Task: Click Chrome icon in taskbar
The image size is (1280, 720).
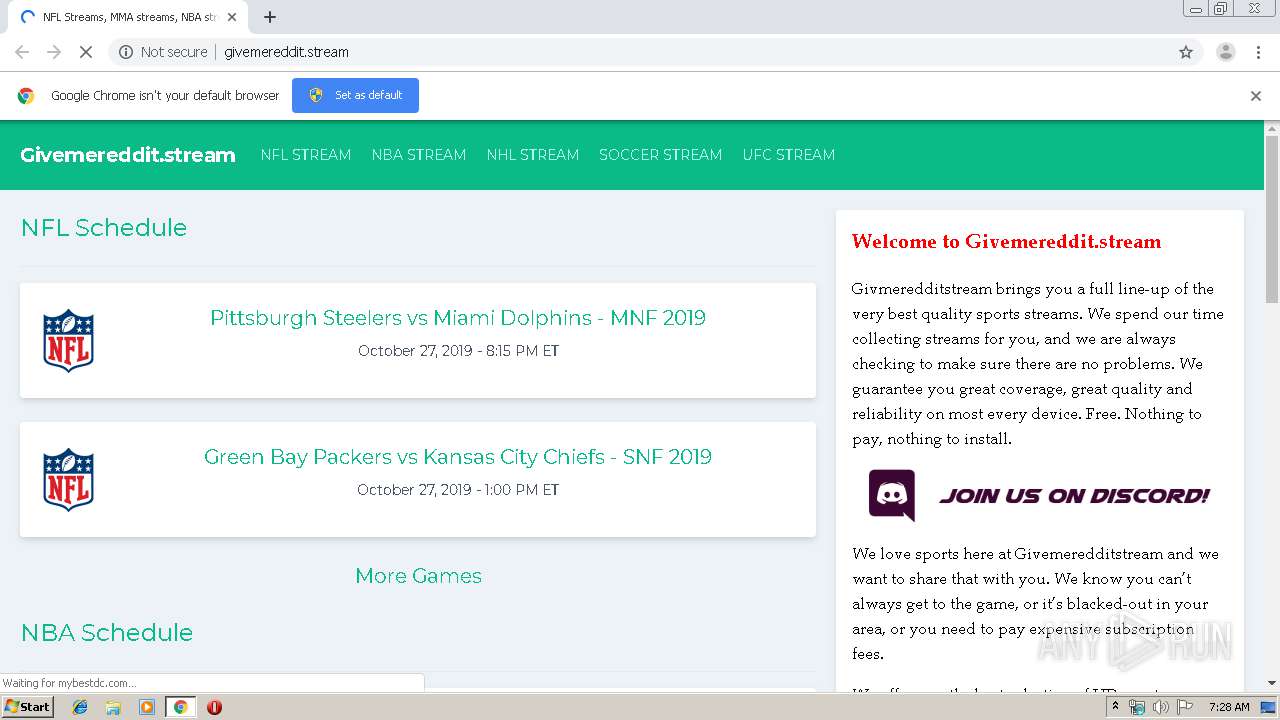Action: point(180,707)
